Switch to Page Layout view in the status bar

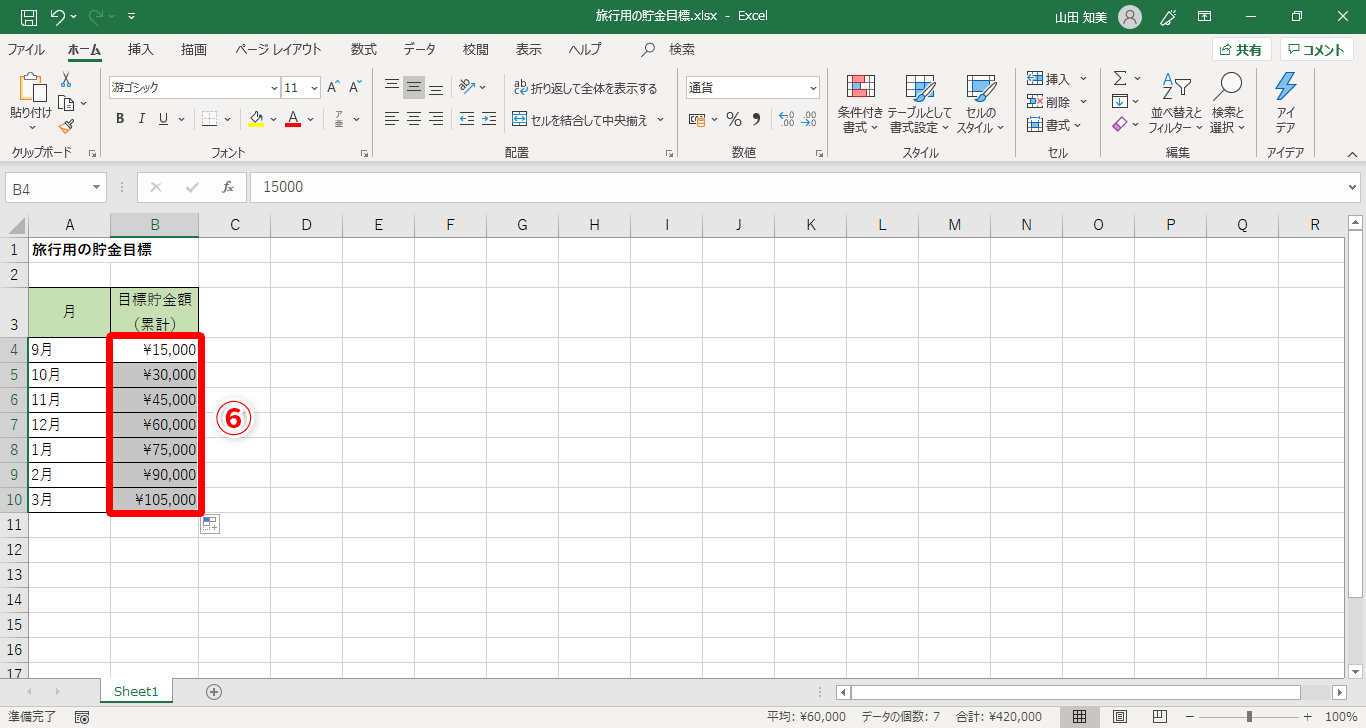point(1120,717)
